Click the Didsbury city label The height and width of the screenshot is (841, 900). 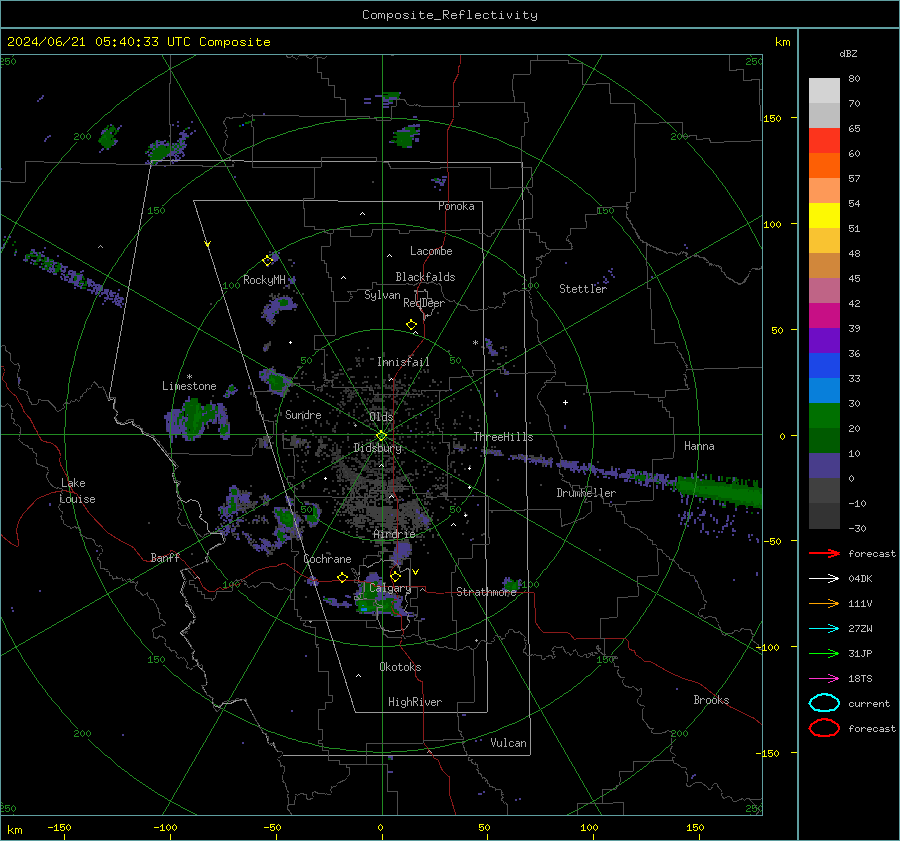tap(378, 448)
